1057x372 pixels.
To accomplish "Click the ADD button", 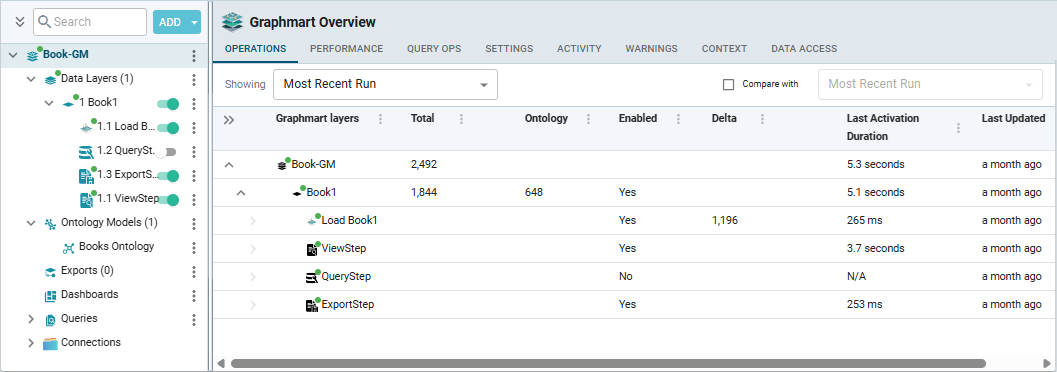I will (170, 22).
